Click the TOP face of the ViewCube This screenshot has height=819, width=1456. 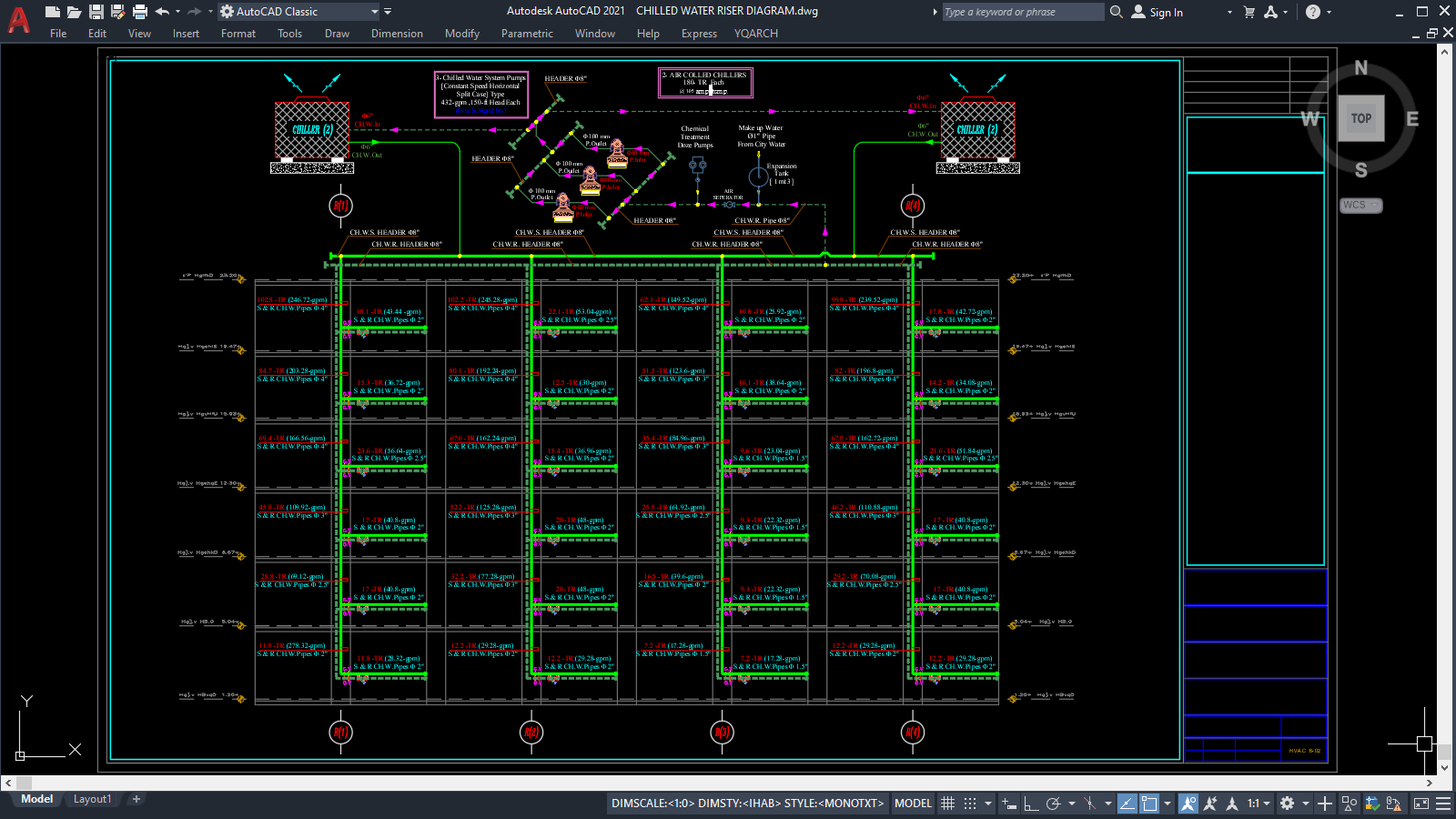[1361, 118]
